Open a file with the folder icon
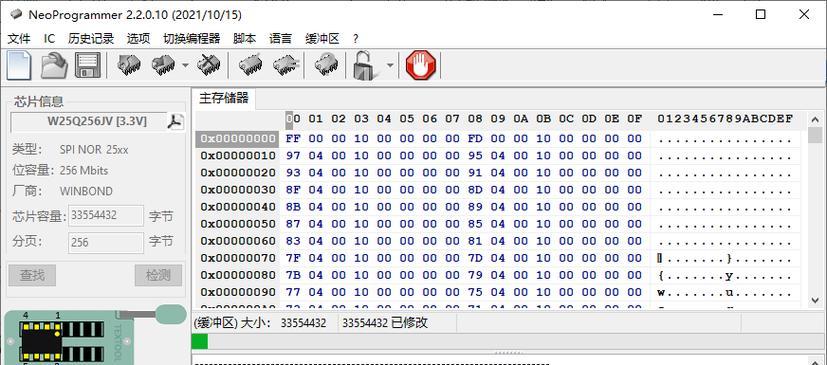The image size is (827, 365). coord(54,65)
